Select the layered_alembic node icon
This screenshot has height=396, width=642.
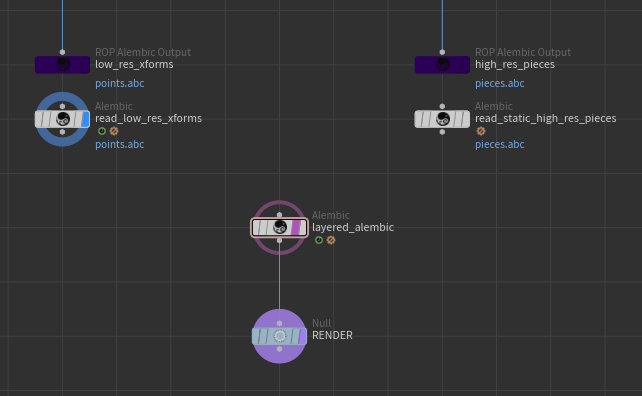coord(280,227)
